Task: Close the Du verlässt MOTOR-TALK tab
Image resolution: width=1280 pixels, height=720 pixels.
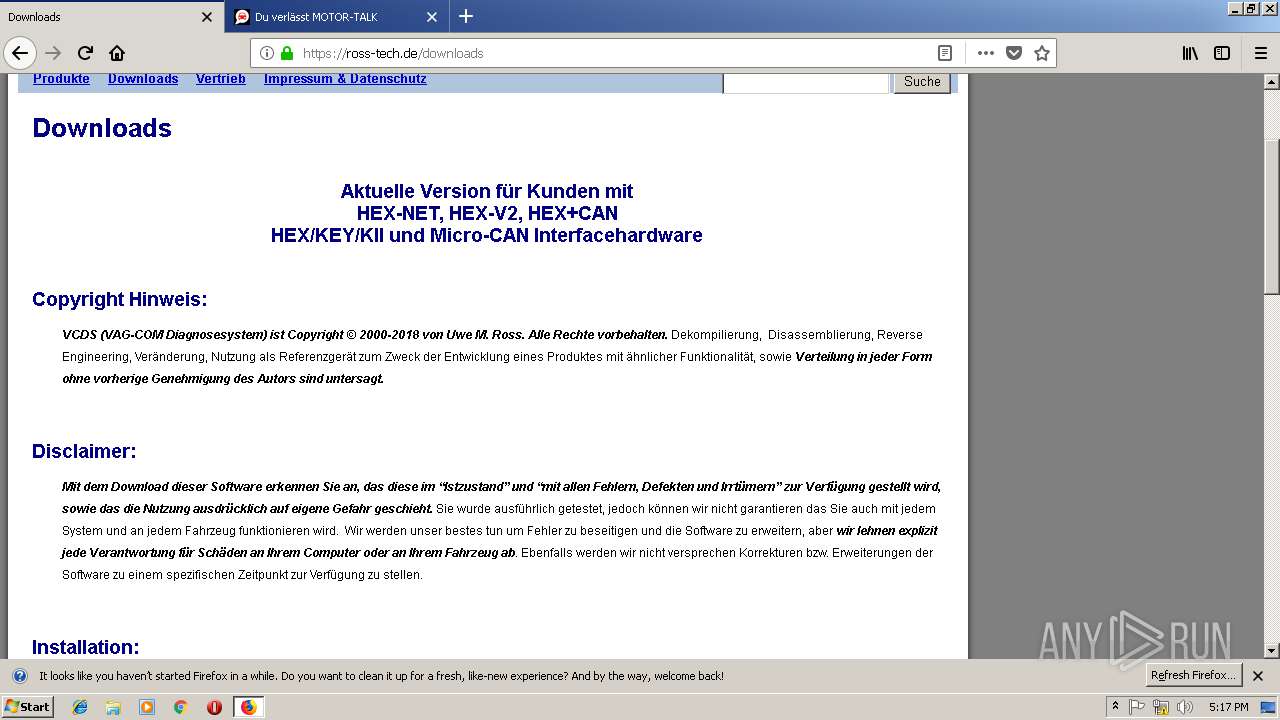Action: coord(432,17)
